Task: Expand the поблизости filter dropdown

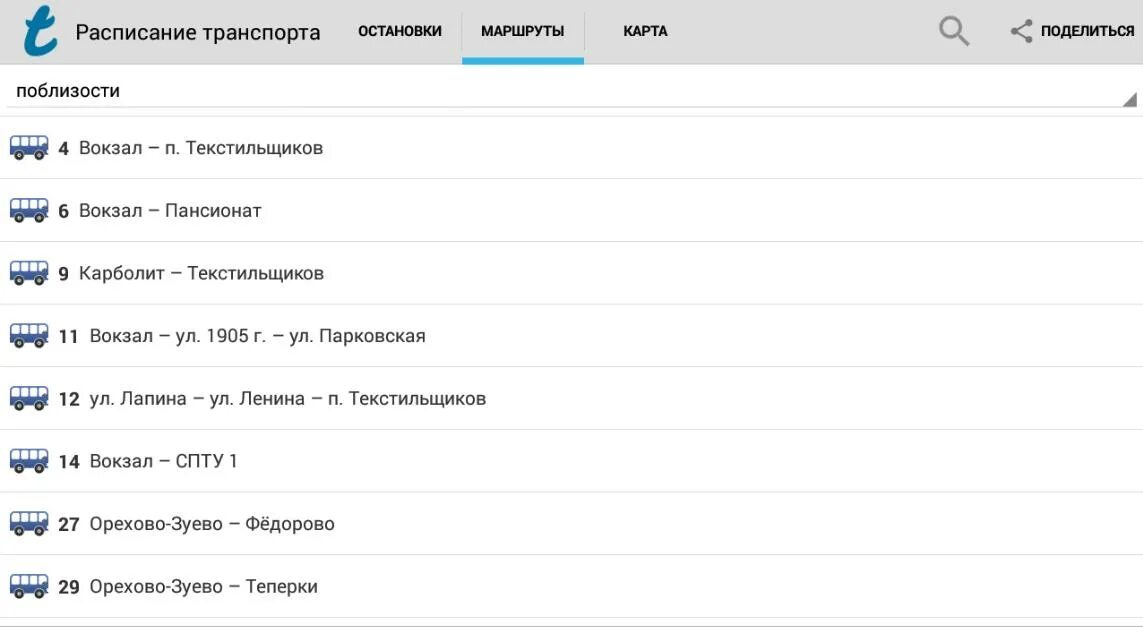Action: click(572, 91)
